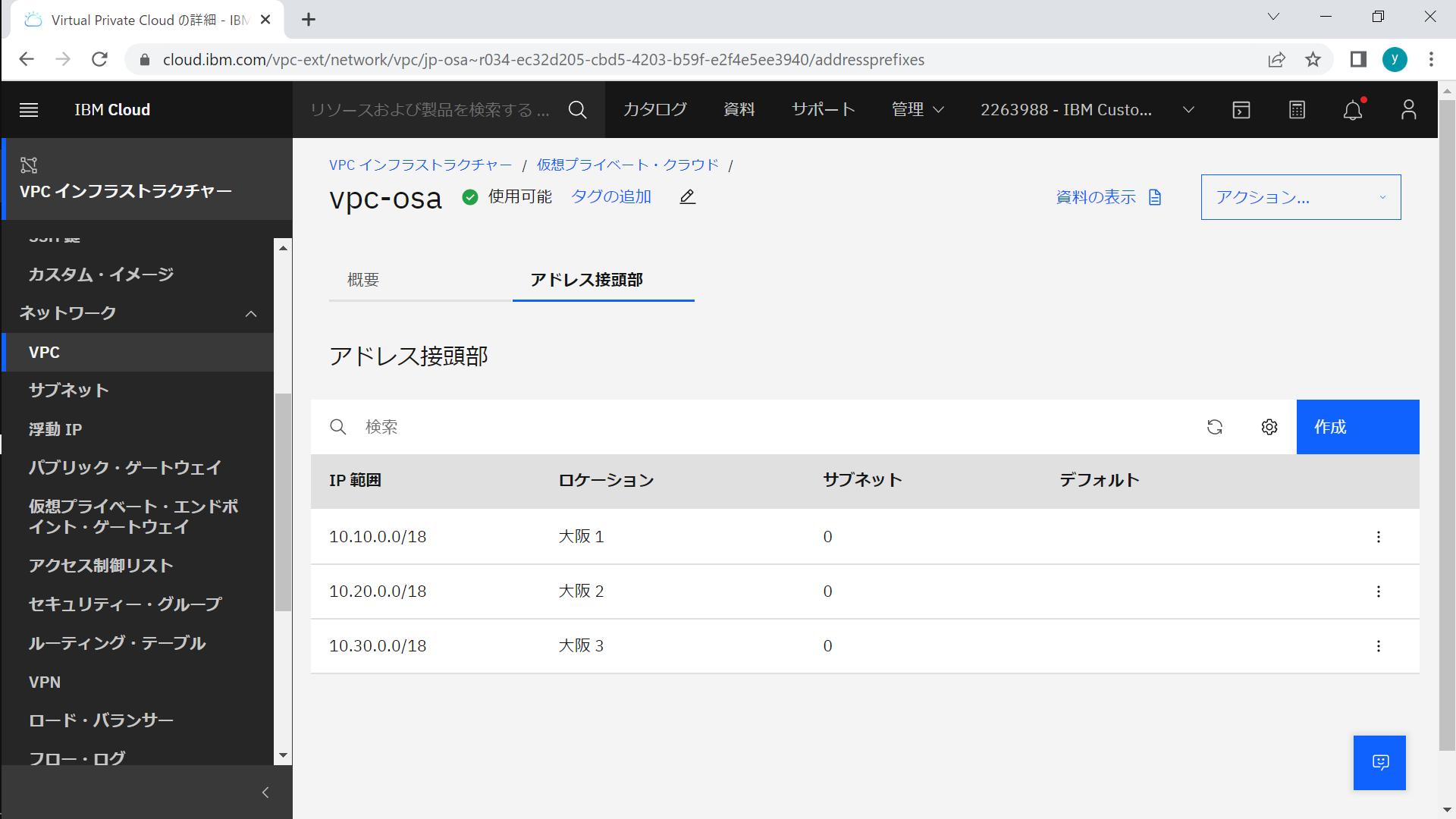The image size is (1456, 819).
Task: Collapse the ネットワーク sidebar section
Action: tap(251, 313)
